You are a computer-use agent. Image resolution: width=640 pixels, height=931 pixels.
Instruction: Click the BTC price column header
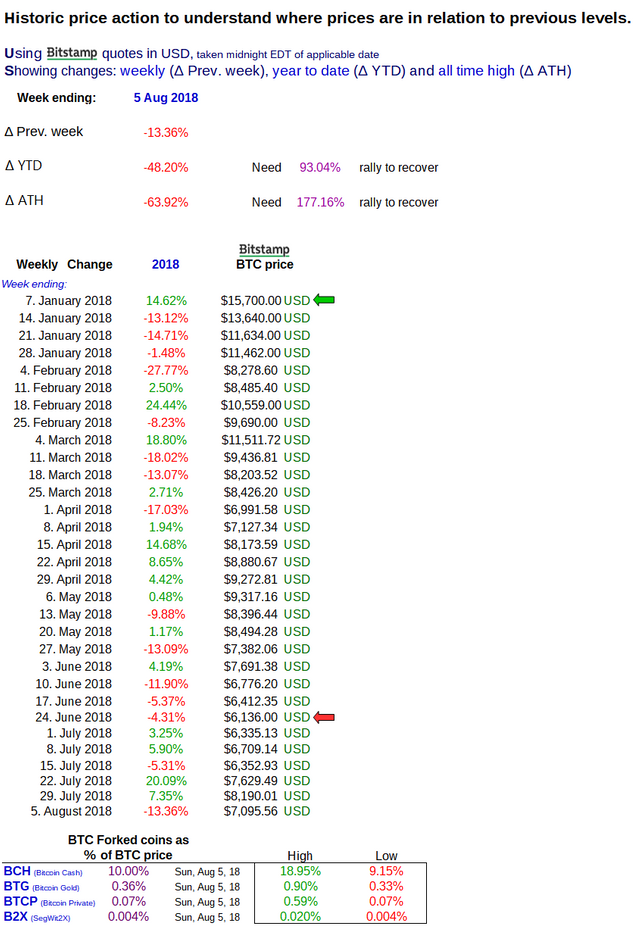click(x=265, y=264)
